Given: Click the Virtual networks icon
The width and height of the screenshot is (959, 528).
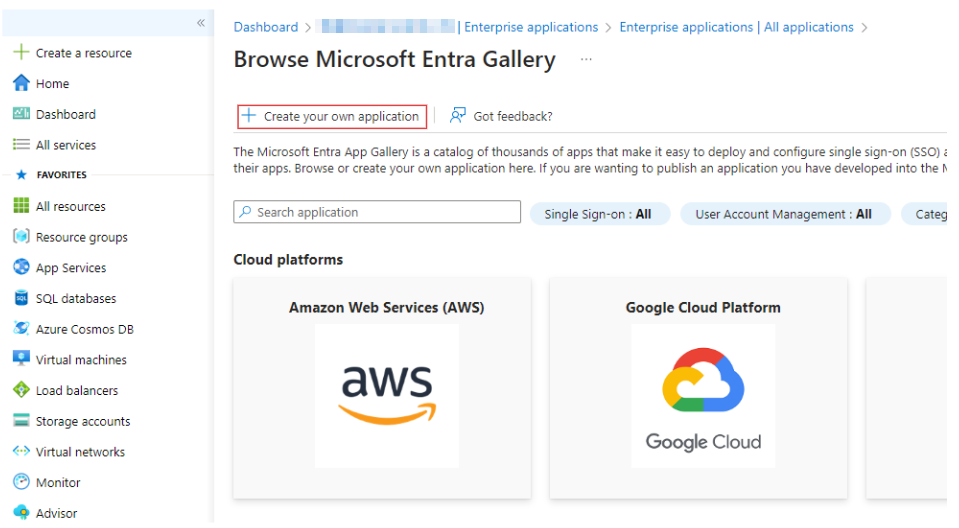Looking at the screenshot, I should coord(21,452).
